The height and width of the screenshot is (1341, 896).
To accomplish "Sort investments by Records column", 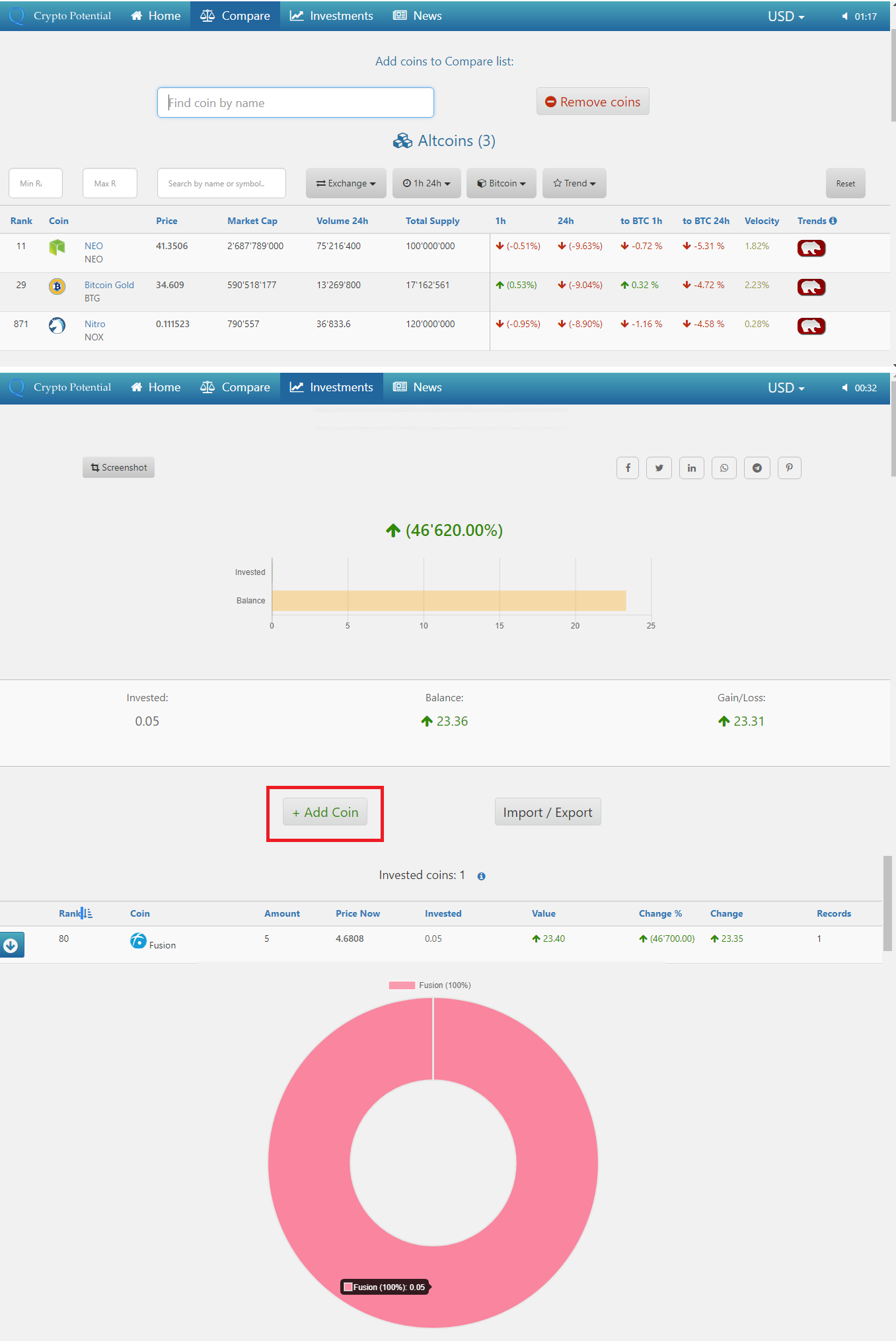I will click(x=834, y=913).
